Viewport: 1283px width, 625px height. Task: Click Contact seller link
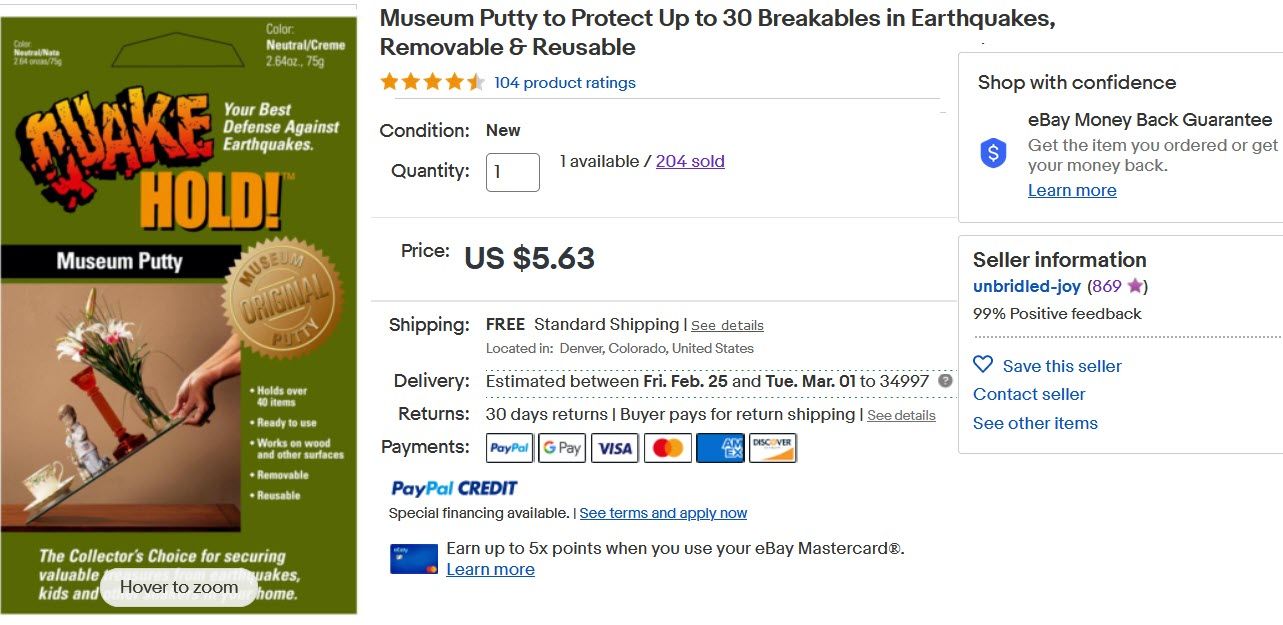[x=1029, y=394]
